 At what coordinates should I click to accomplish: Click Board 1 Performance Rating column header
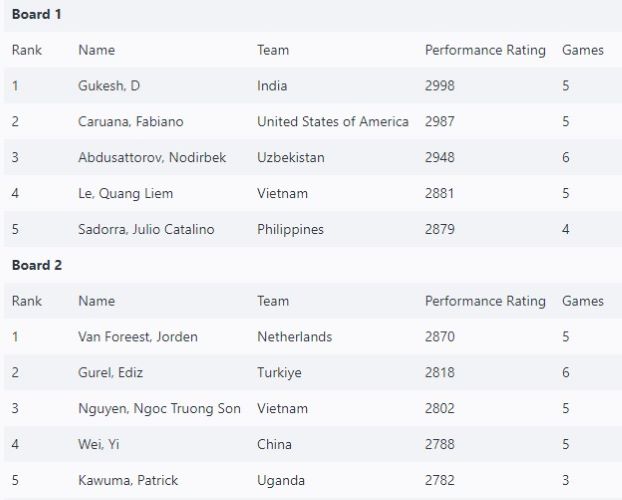[x=485, y=50]
